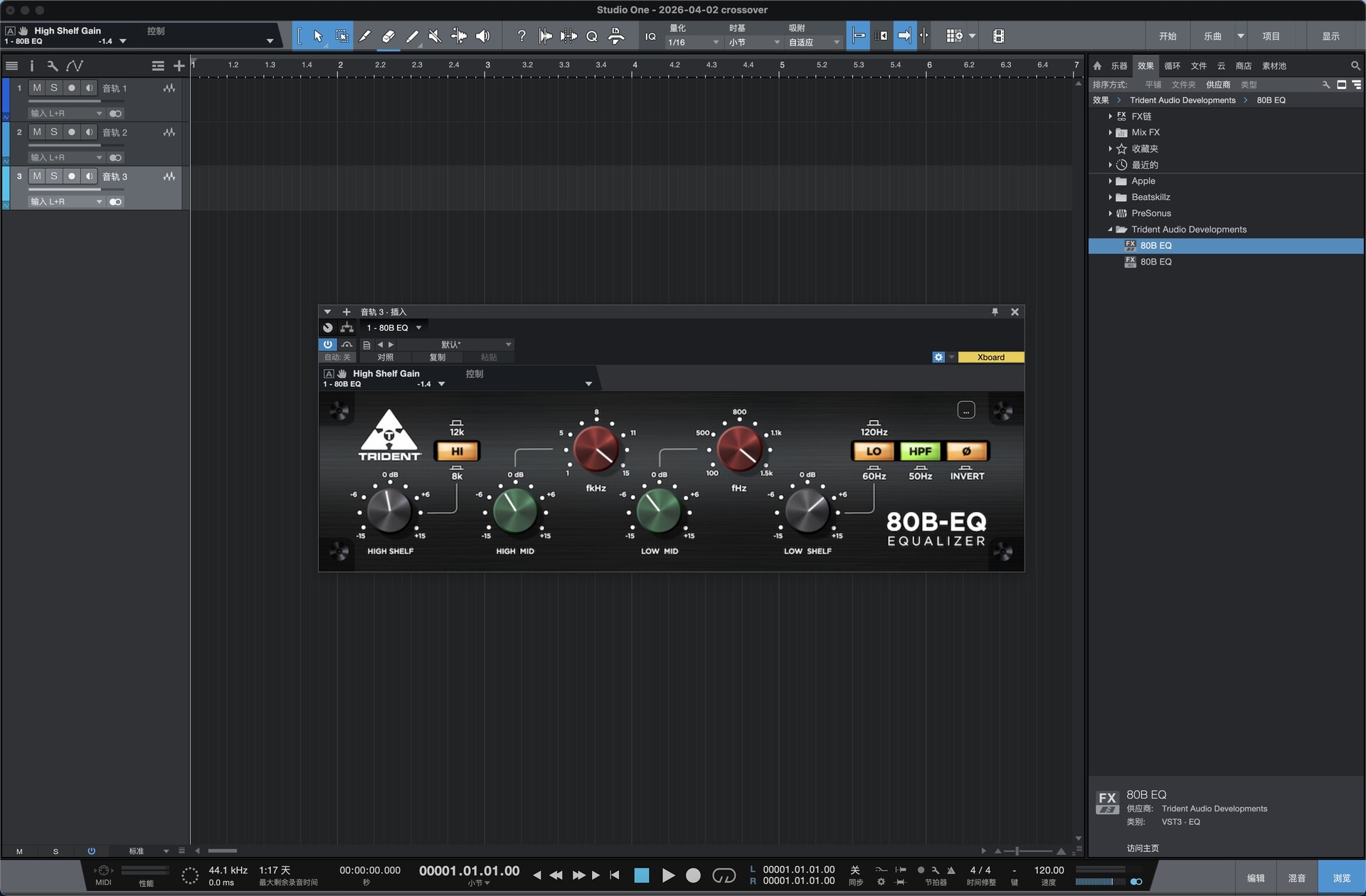Click the transport Play button
The width and height of the screenshot is (1366, 896).
(668, 875)
